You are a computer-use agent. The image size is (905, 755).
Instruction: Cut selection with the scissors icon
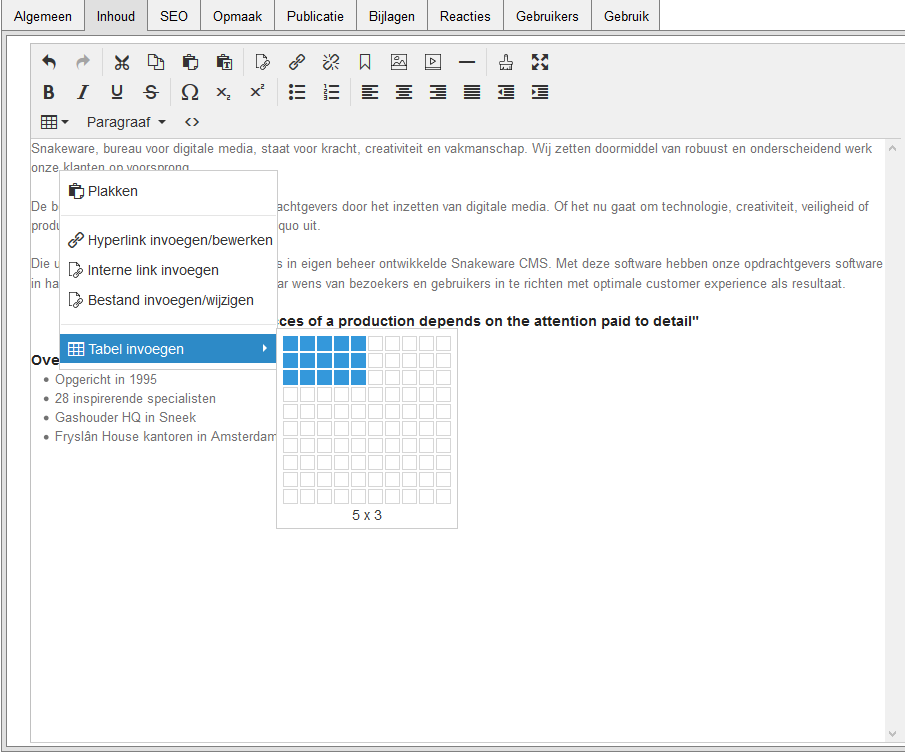pyautogui.click(x=122, y=62)
